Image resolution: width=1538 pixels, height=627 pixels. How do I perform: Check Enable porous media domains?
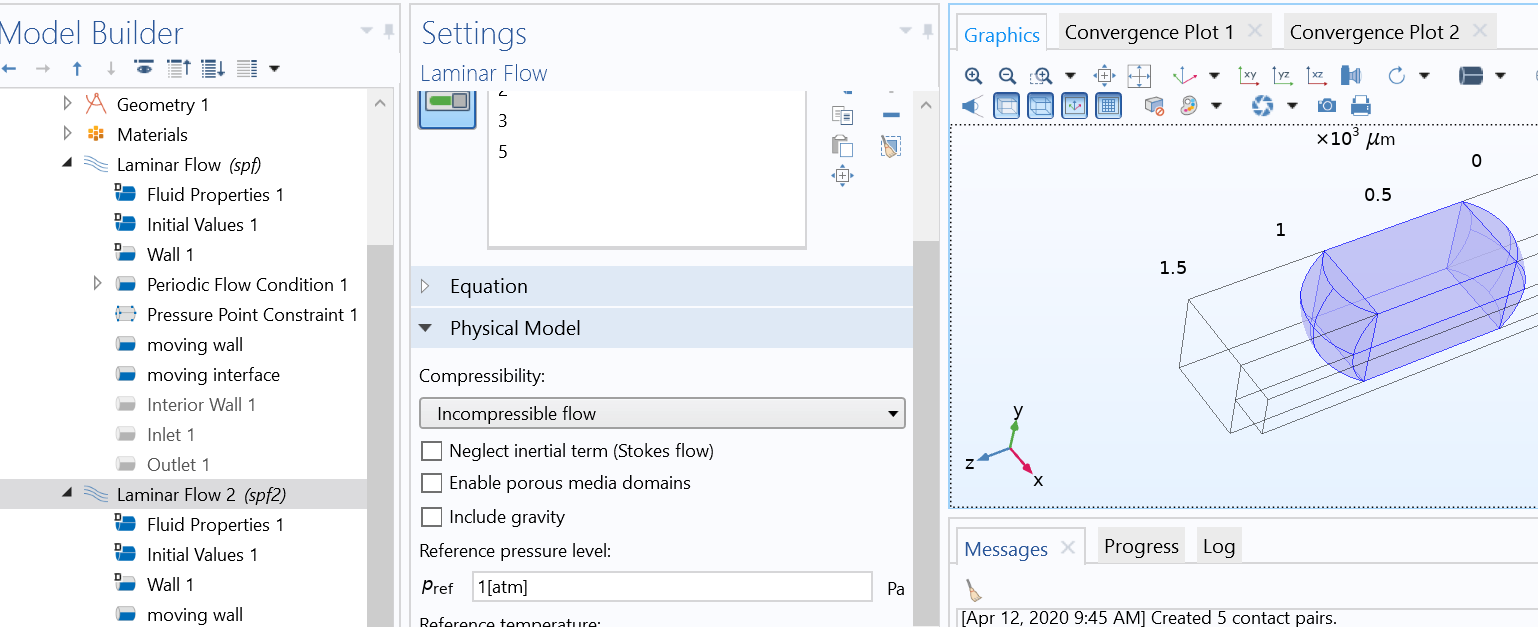pos(432,483)
